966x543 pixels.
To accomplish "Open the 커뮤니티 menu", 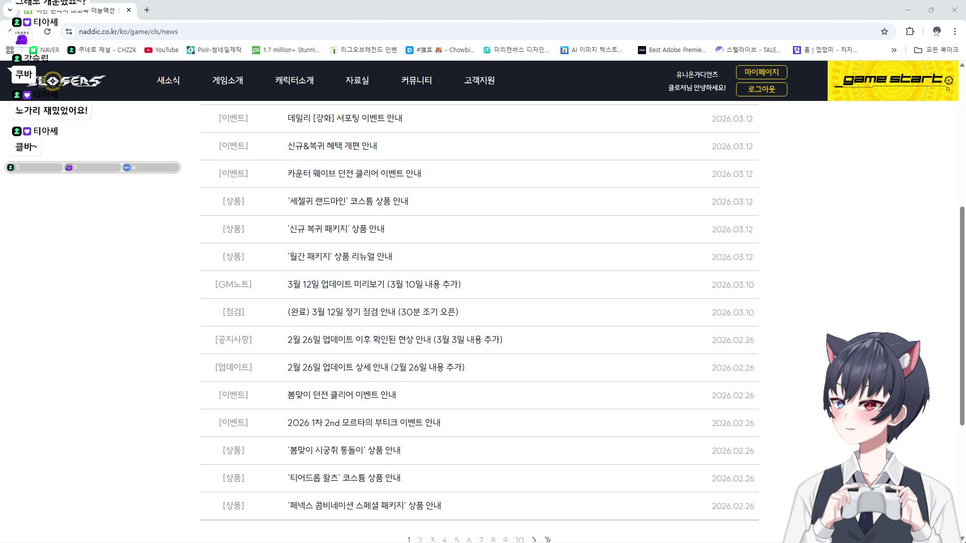I will click(416, 80).
